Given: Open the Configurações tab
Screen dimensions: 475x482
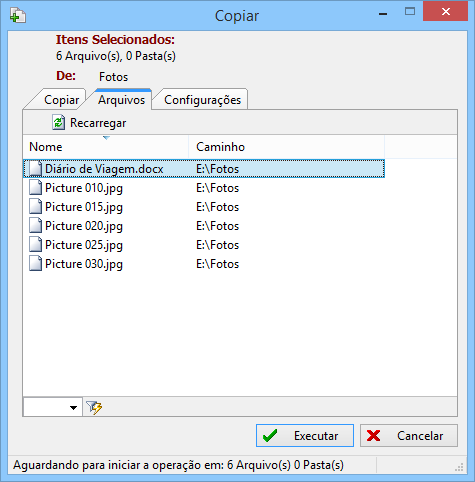Looking at the screenshot, I should click(202, 100).
